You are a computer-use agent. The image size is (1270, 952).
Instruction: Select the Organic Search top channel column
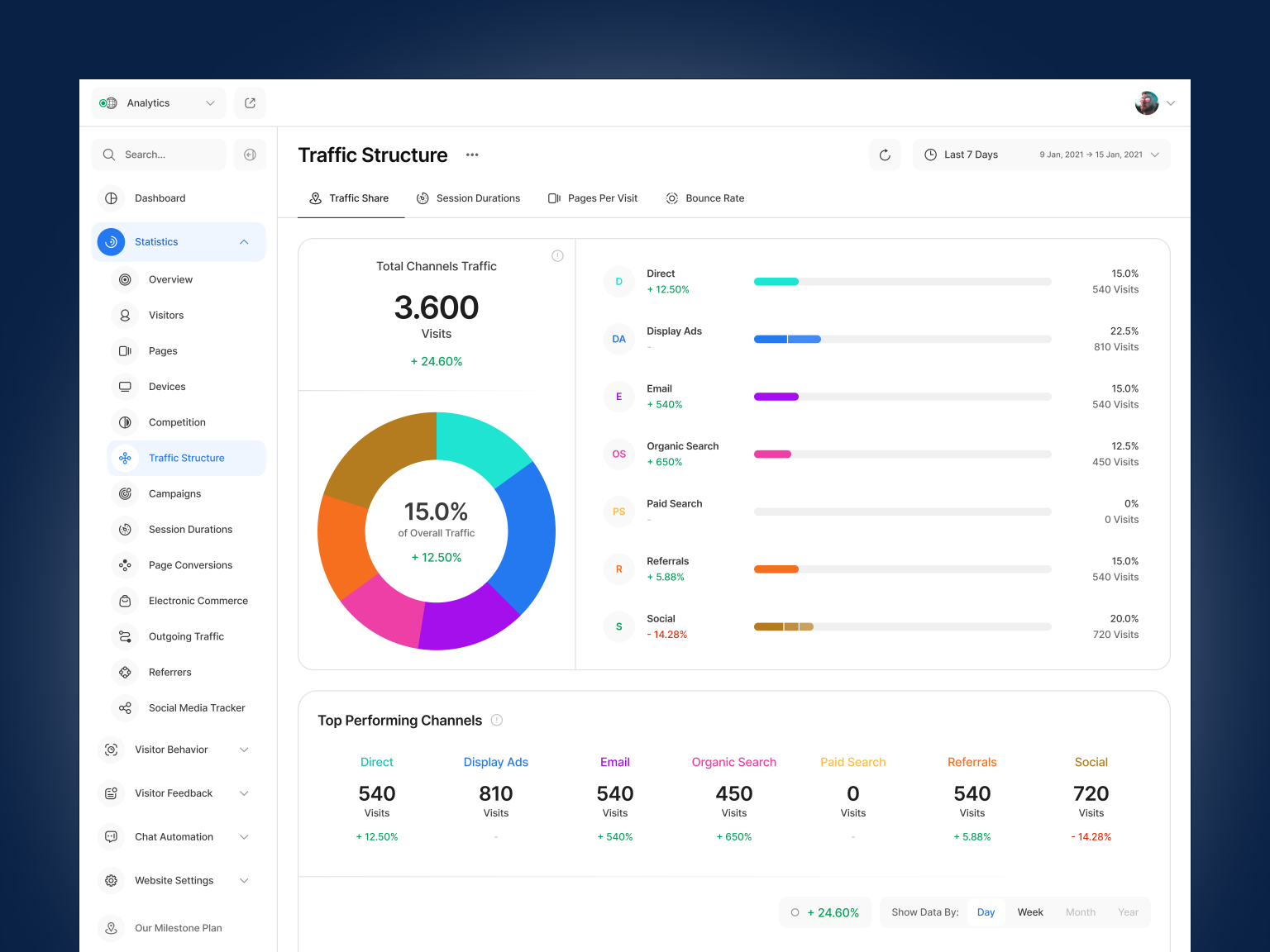click(734, 799)
